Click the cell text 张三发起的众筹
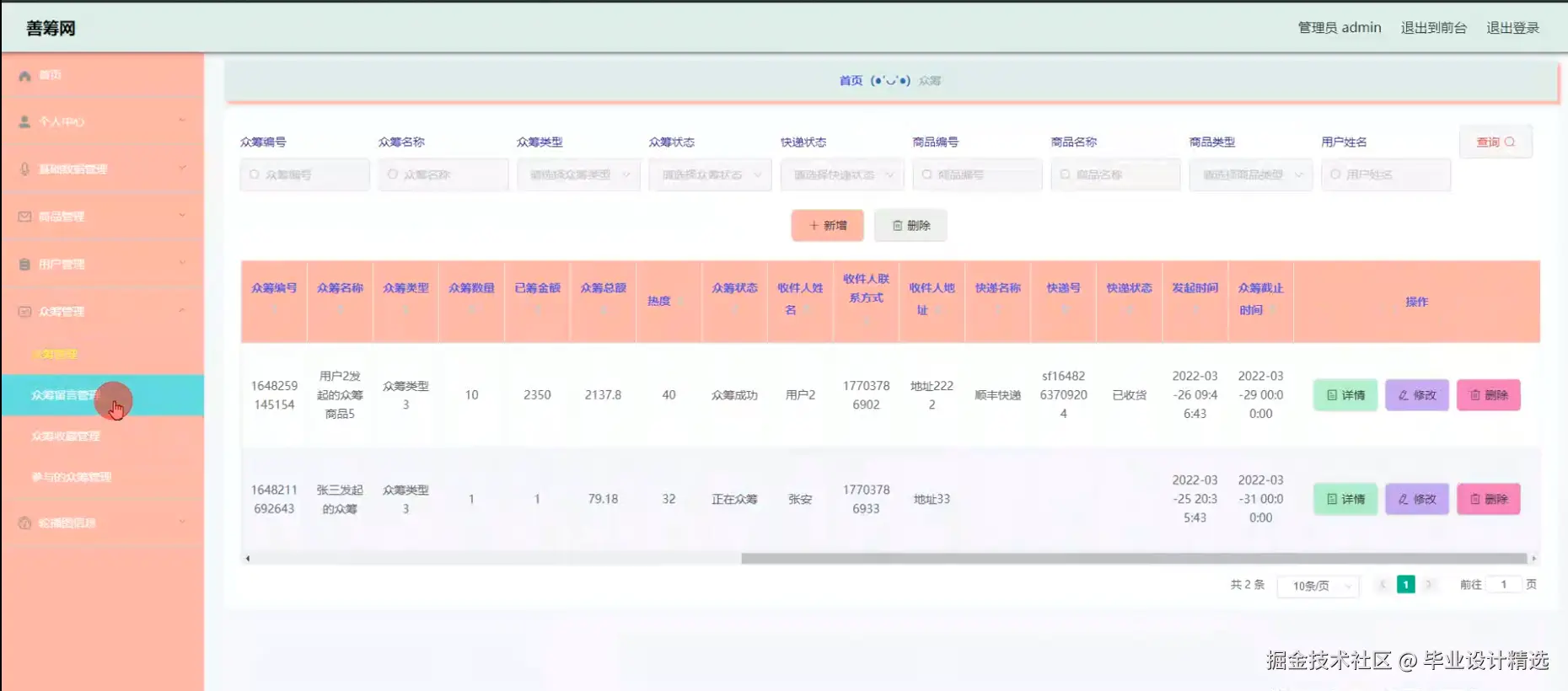The image size is (1568, 691). (x=340, y=500)
